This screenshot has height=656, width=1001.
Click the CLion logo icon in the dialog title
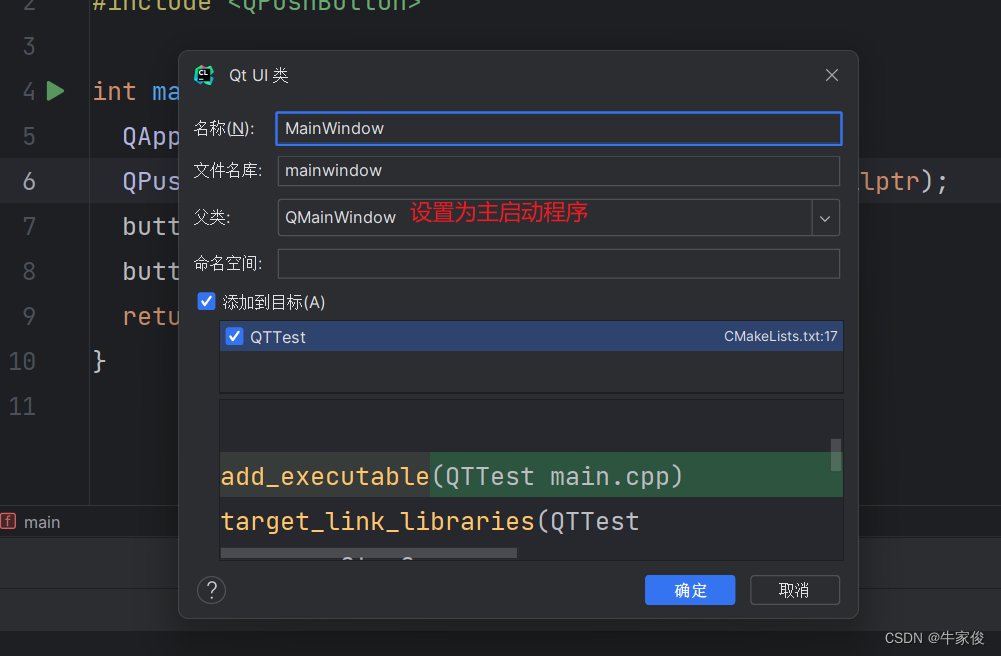click(x=204, y=74)
